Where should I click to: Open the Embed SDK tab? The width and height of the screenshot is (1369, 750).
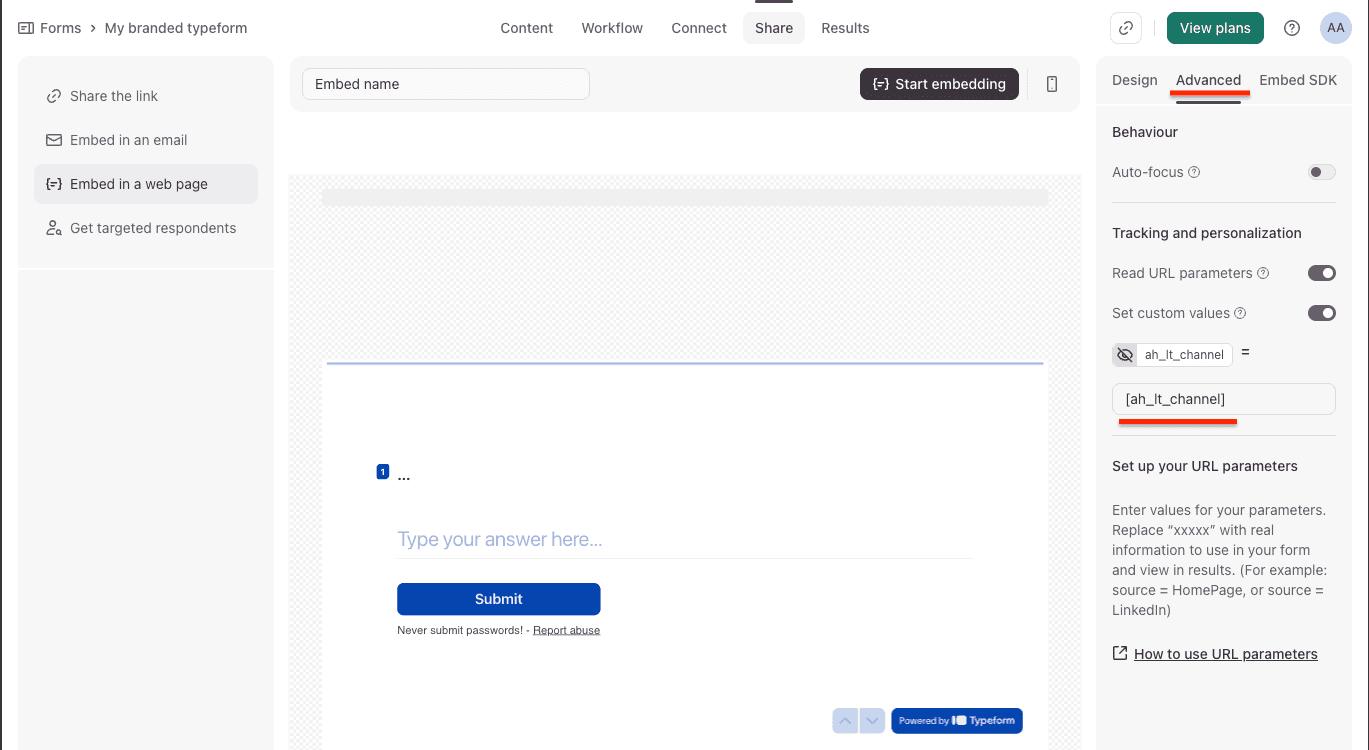1298,80
